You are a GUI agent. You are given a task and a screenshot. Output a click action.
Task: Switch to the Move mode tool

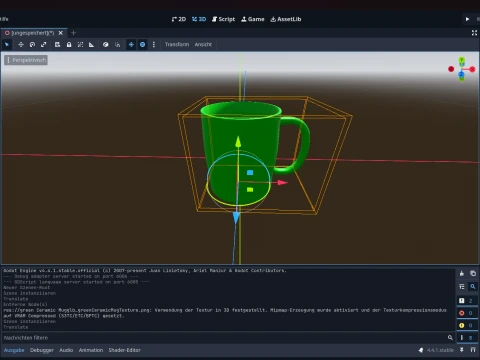pyautogui.click(x=21, y=44)
